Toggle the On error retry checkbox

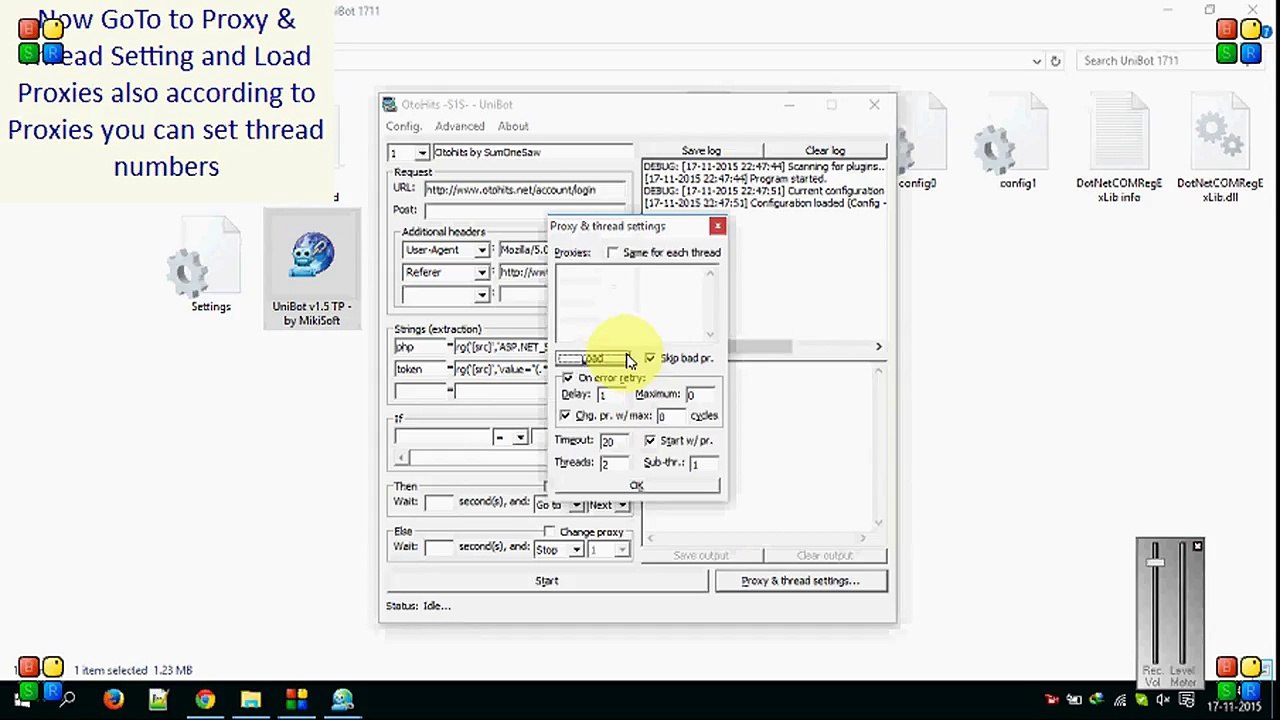click(568, 378)
